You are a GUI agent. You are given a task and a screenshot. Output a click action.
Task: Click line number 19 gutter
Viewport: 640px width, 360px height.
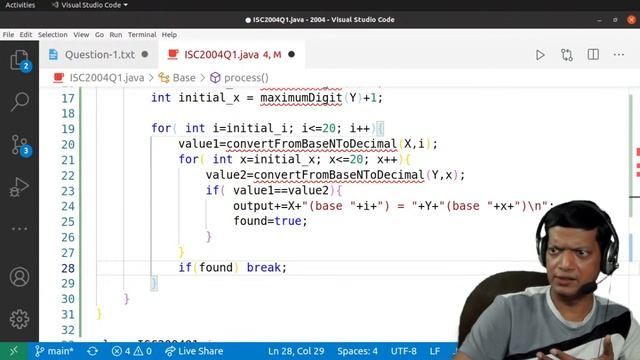click(68, 129)
